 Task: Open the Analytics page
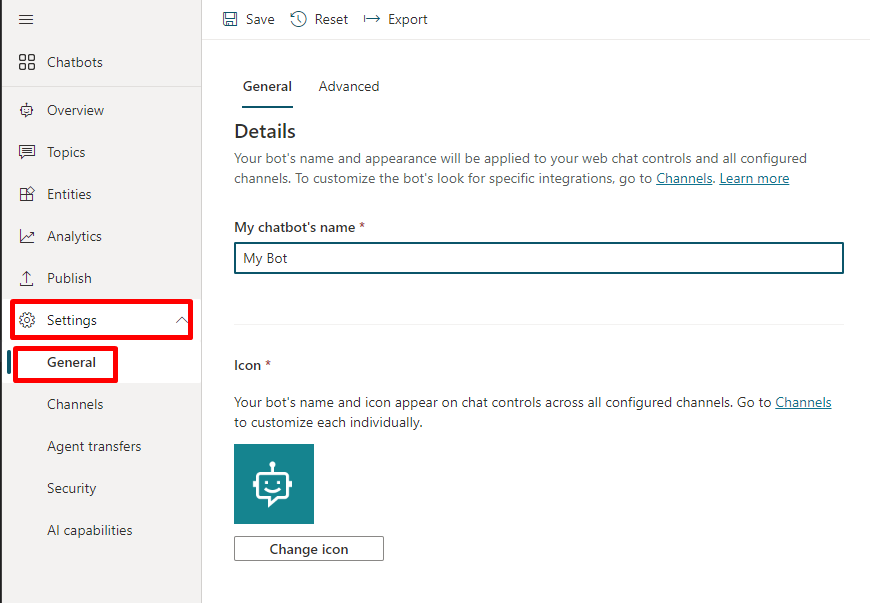(74, 237)
